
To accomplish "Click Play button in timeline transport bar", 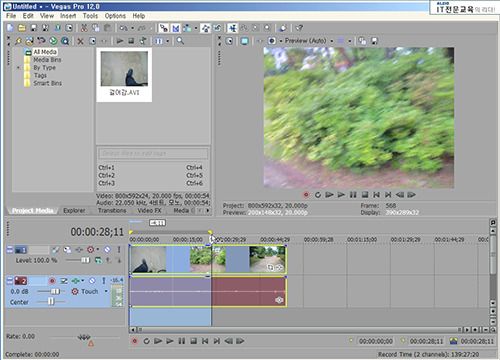I will pos(170,341).
